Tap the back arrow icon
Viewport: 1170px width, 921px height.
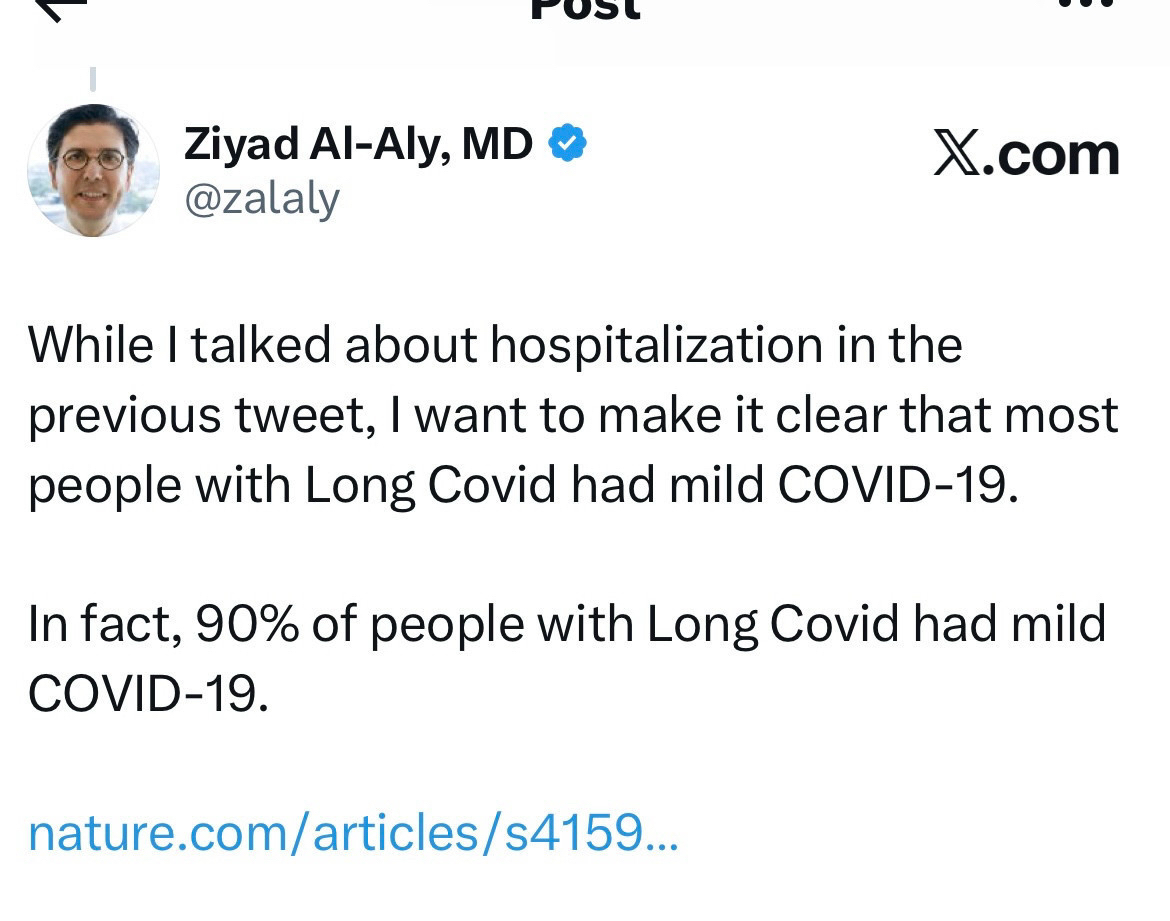(x=62, y=8)
